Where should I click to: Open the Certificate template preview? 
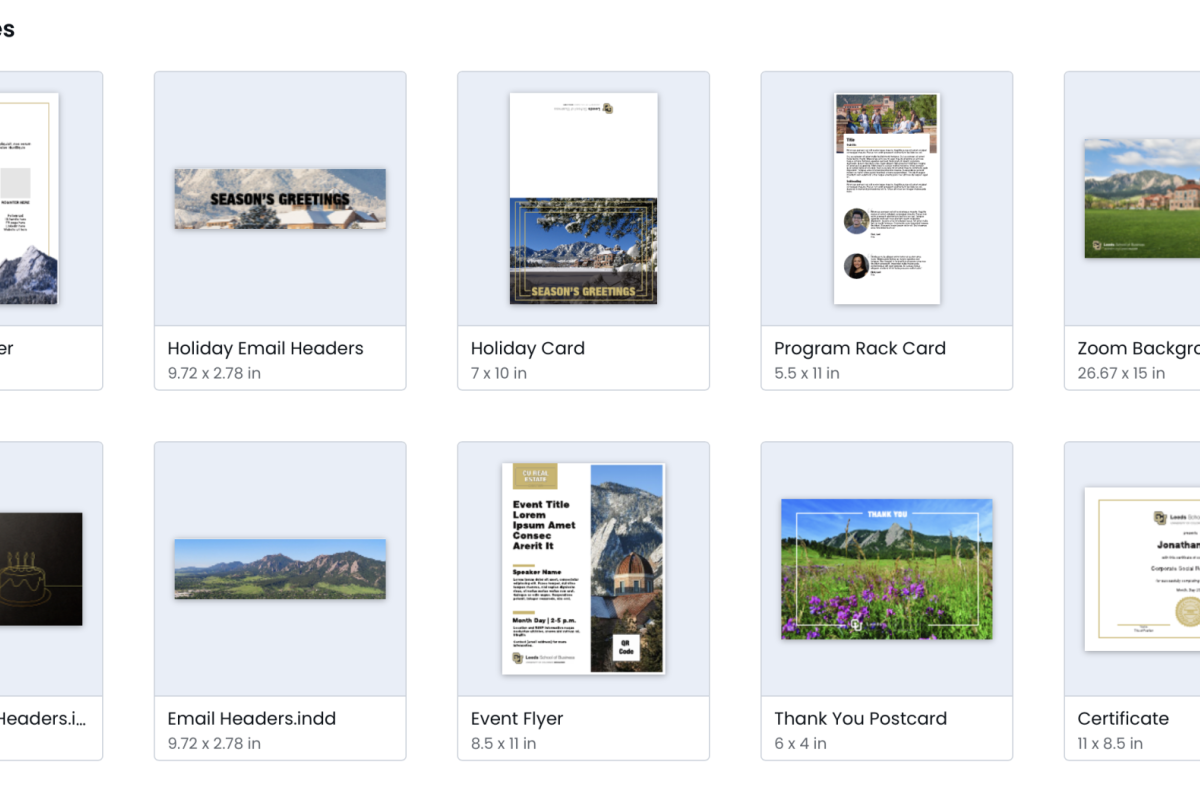tap(1142, 569)
